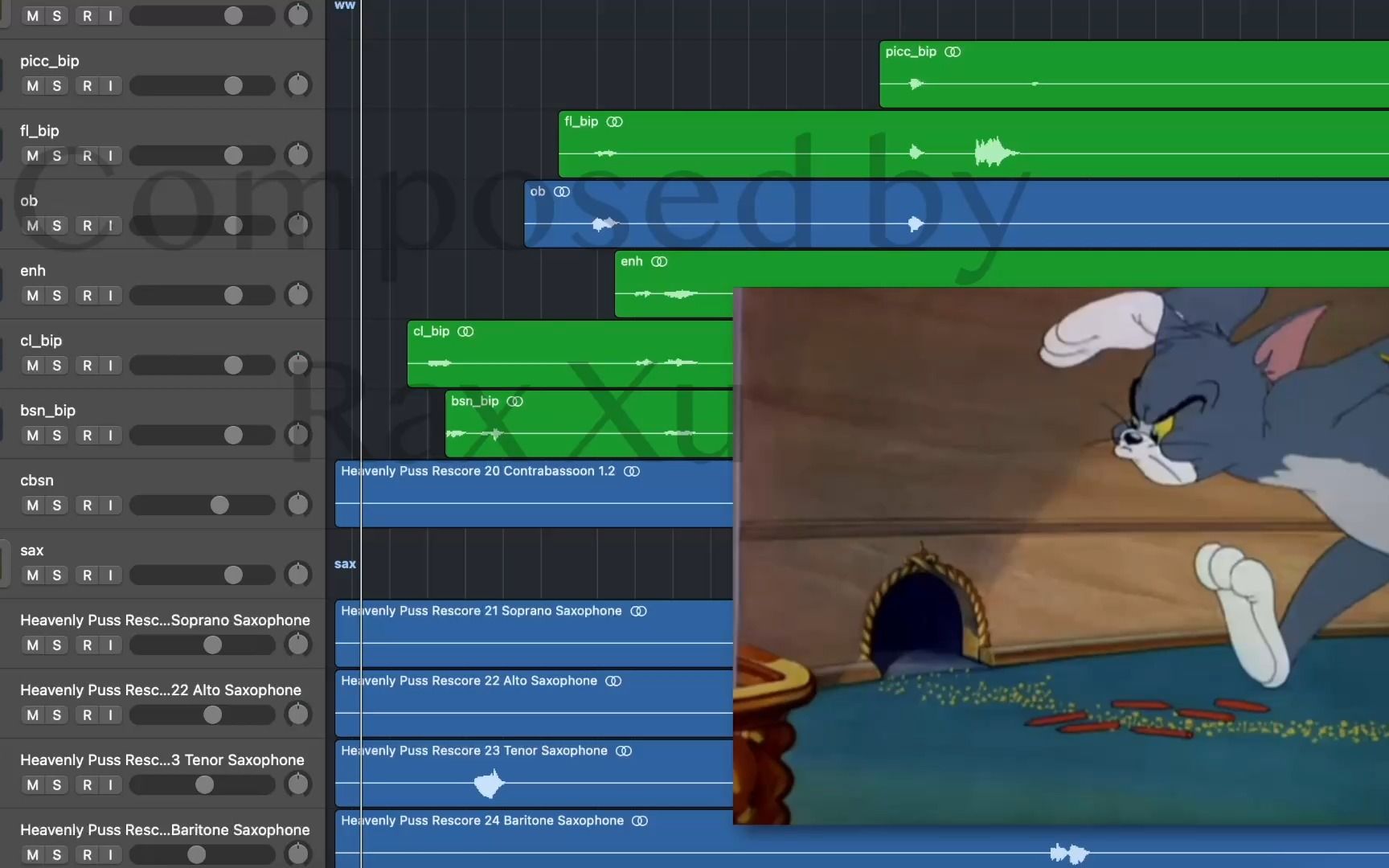Select Heavenly Puss Resc...Soprano Saxophone track name
The height and width of the screenshot is (868, 1389).
[x=165, y=620]
